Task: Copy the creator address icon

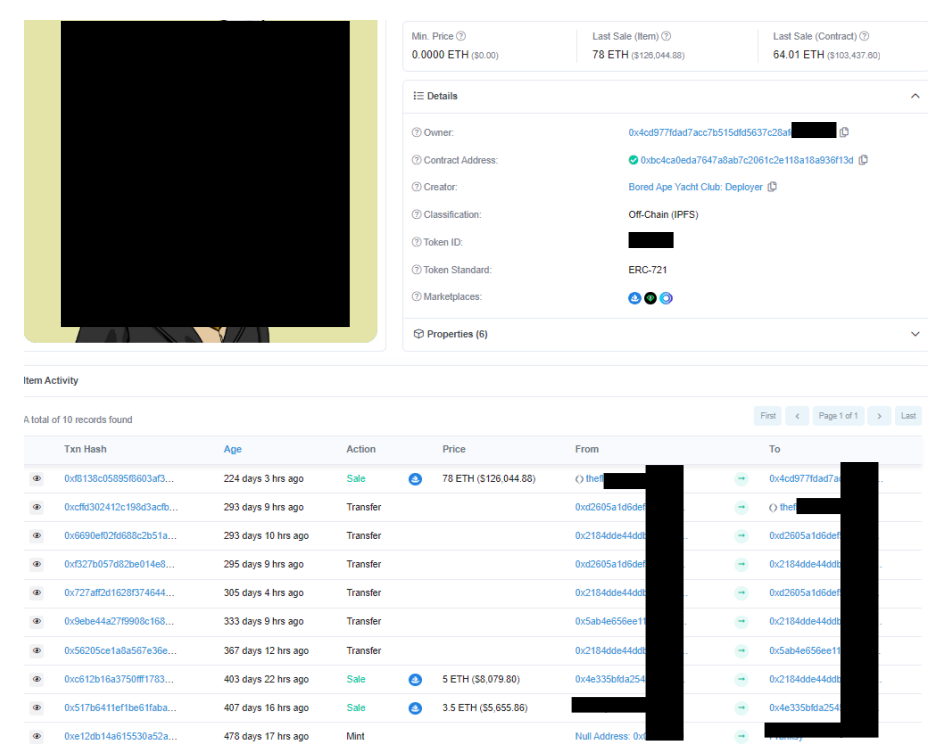Action: [x=772, y=187]
